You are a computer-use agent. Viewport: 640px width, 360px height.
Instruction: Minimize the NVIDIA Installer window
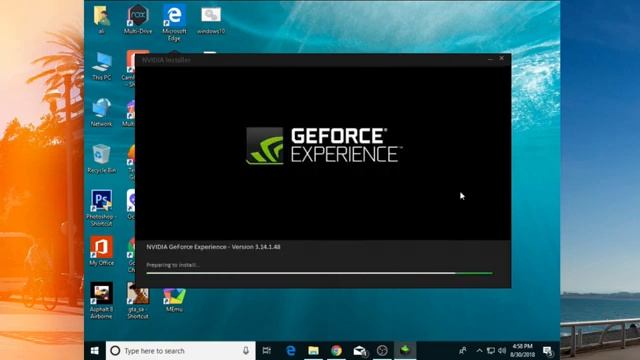490,59
